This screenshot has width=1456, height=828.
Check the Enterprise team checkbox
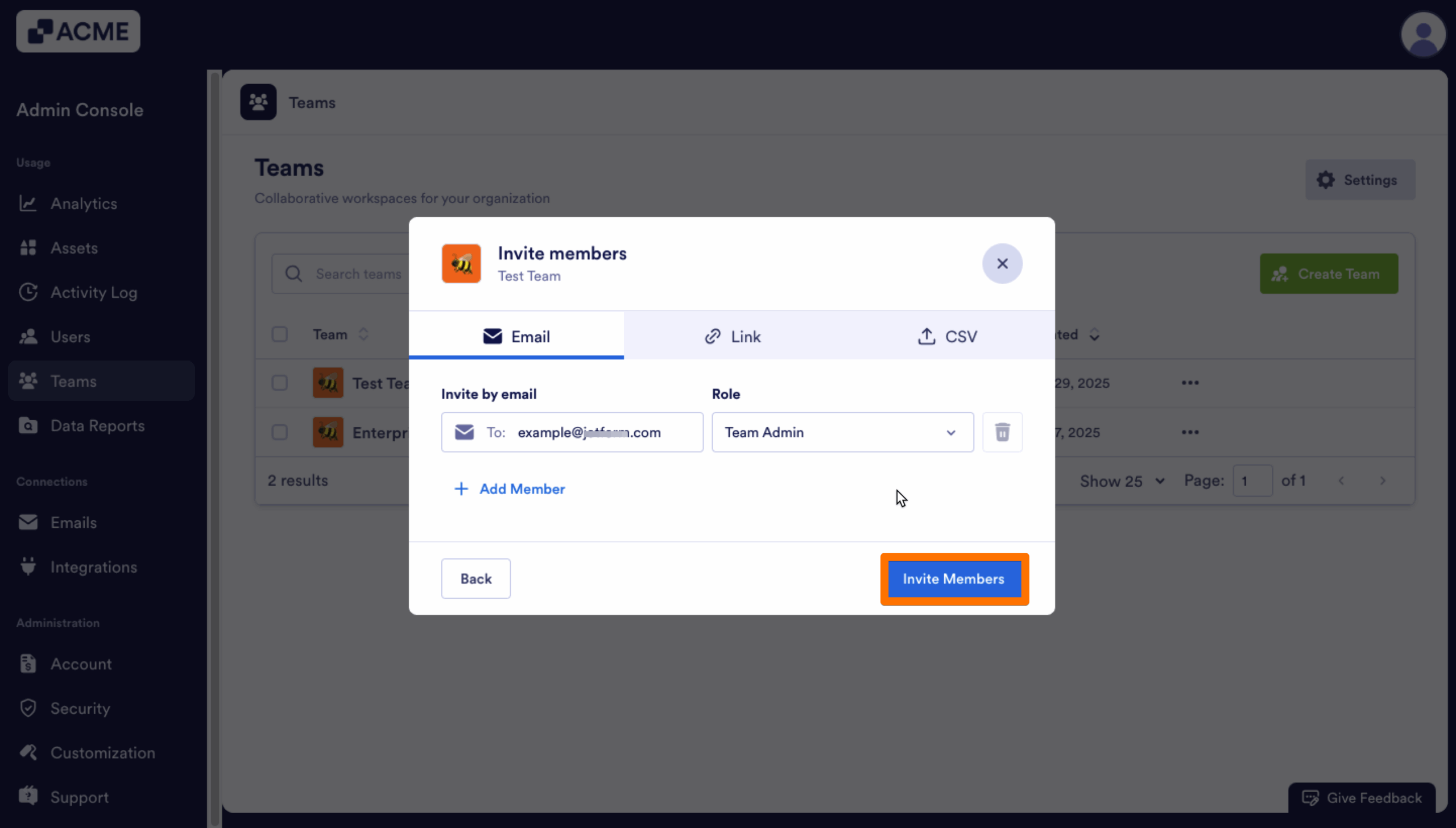(279, 432)
